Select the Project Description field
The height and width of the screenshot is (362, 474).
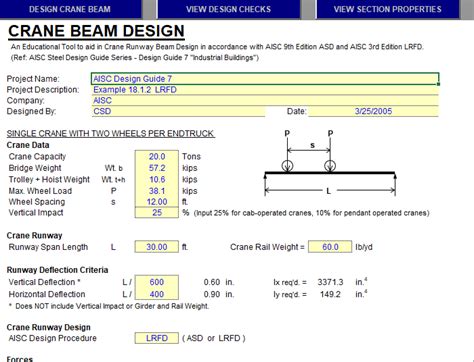(265, 90)
